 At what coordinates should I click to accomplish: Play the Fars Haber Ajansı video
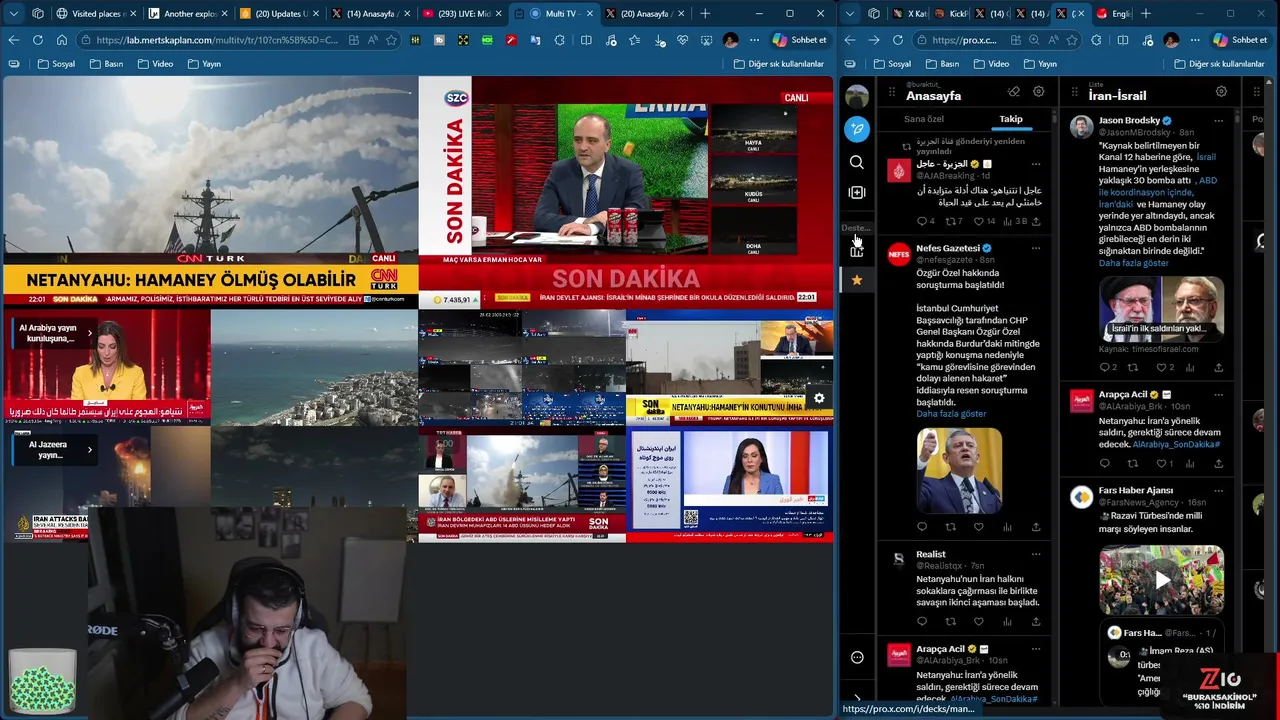1161,580
